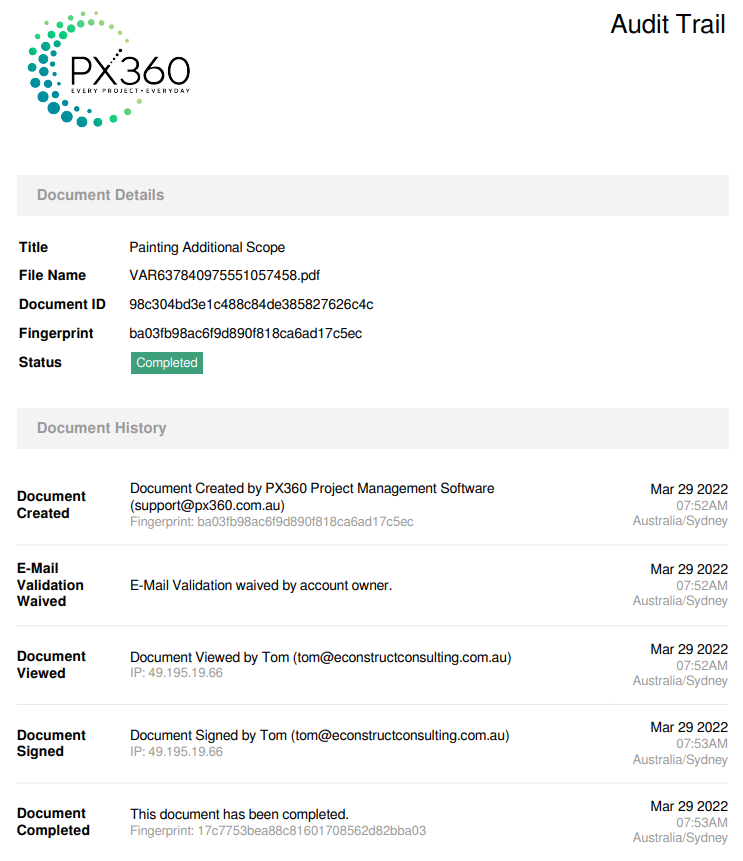Click the Document Created date Mar 29 2022
This screenshot has width=743, height=861.
[x=689, y=490]
